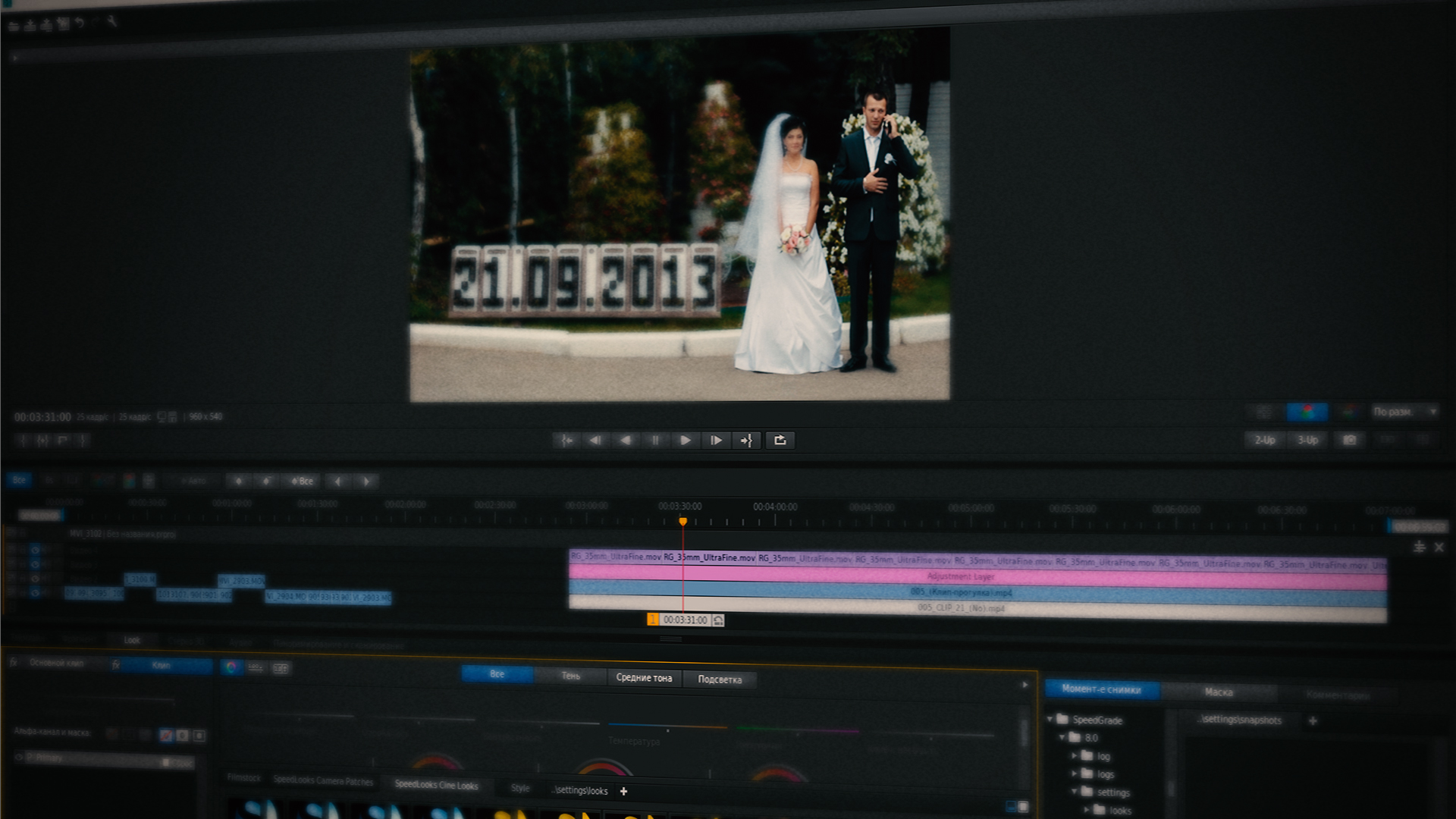Collapse the SpeedGrade folder tree
This screenshot has height=819, width=1456.
click(x=1050, y=719)
